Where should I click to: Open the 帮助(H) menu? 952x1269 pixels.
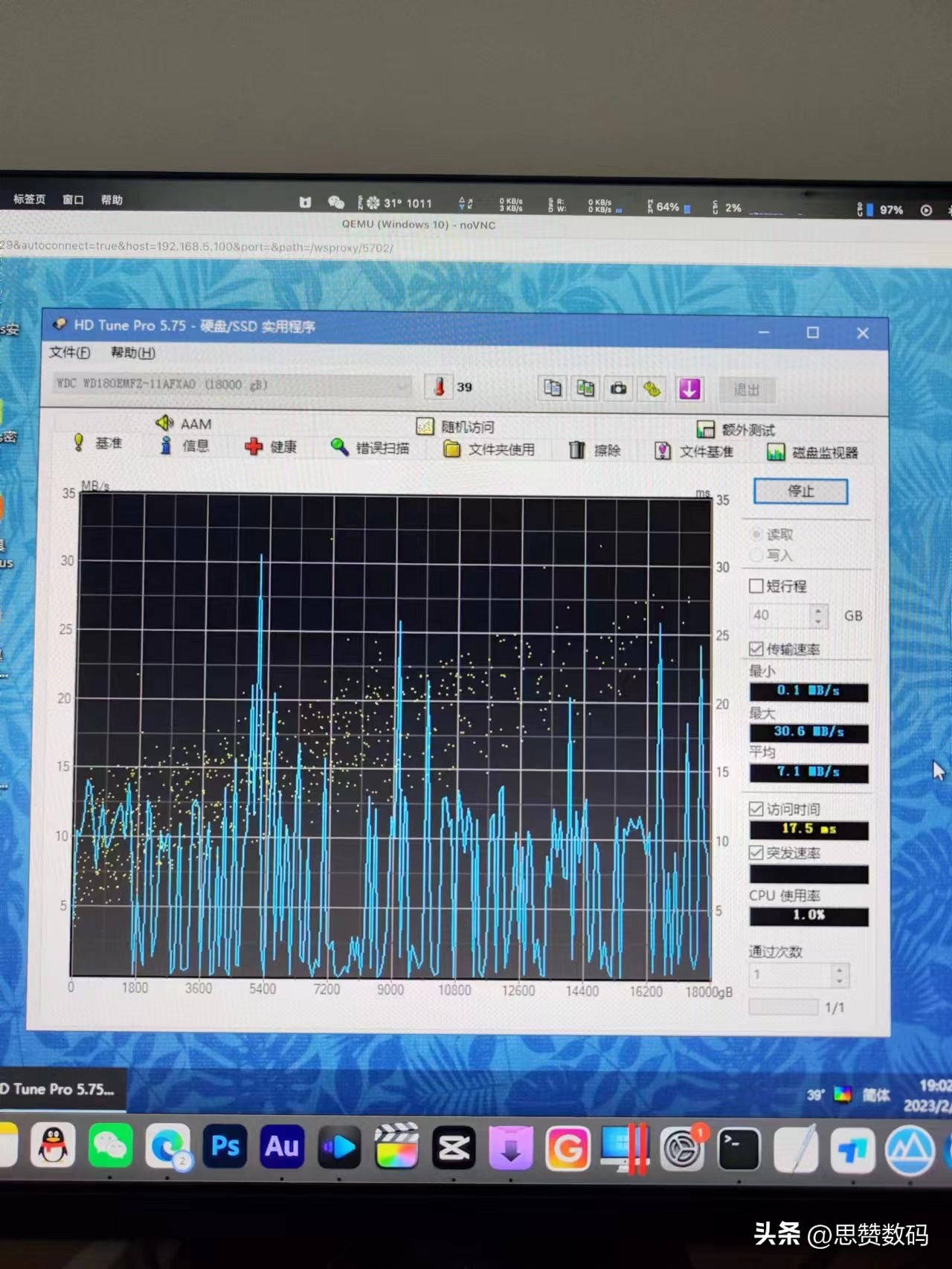coord(132,353)
